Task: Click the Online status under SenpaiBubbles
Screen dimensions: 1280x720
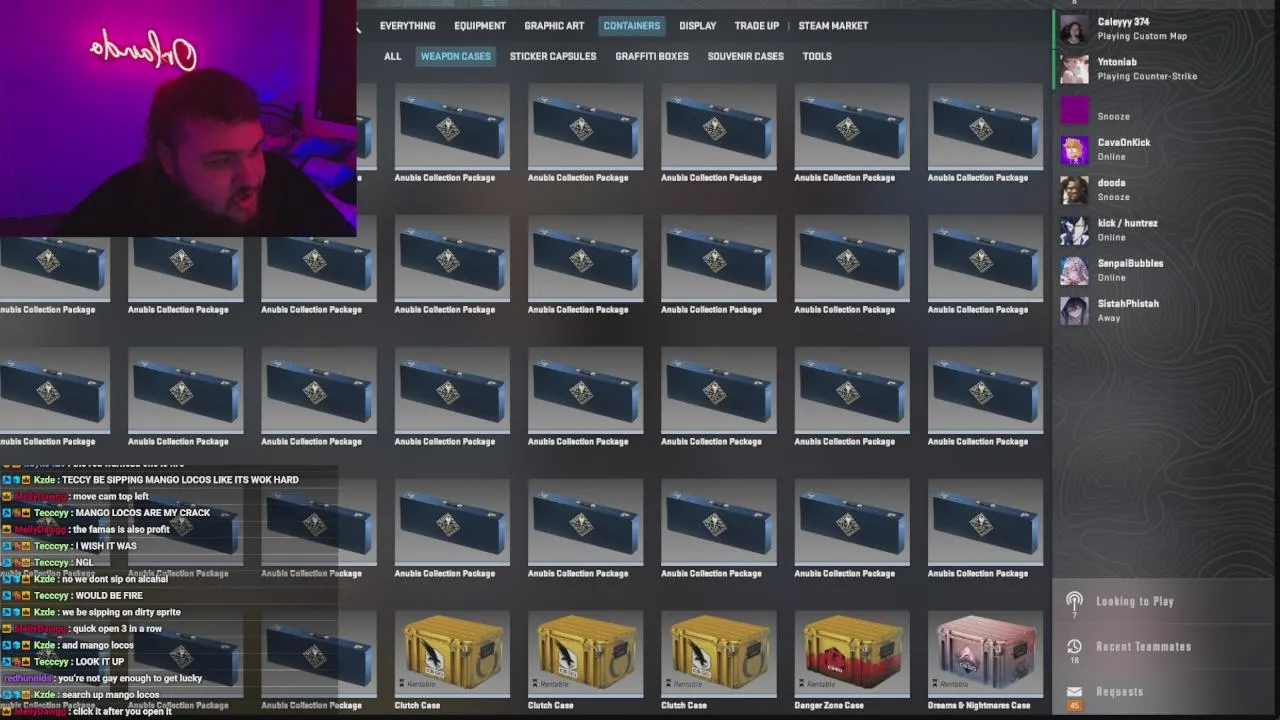Action: point(1111,278)
